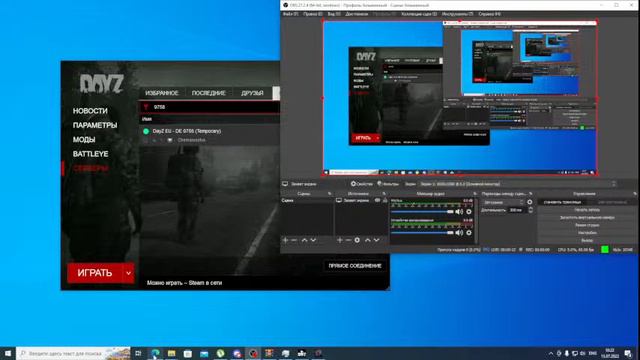This screenshot has height=360, width=640.
Task: Open Microsoft Edge from the taskbar
Action: pyautogui.click(x=155, y=353)
